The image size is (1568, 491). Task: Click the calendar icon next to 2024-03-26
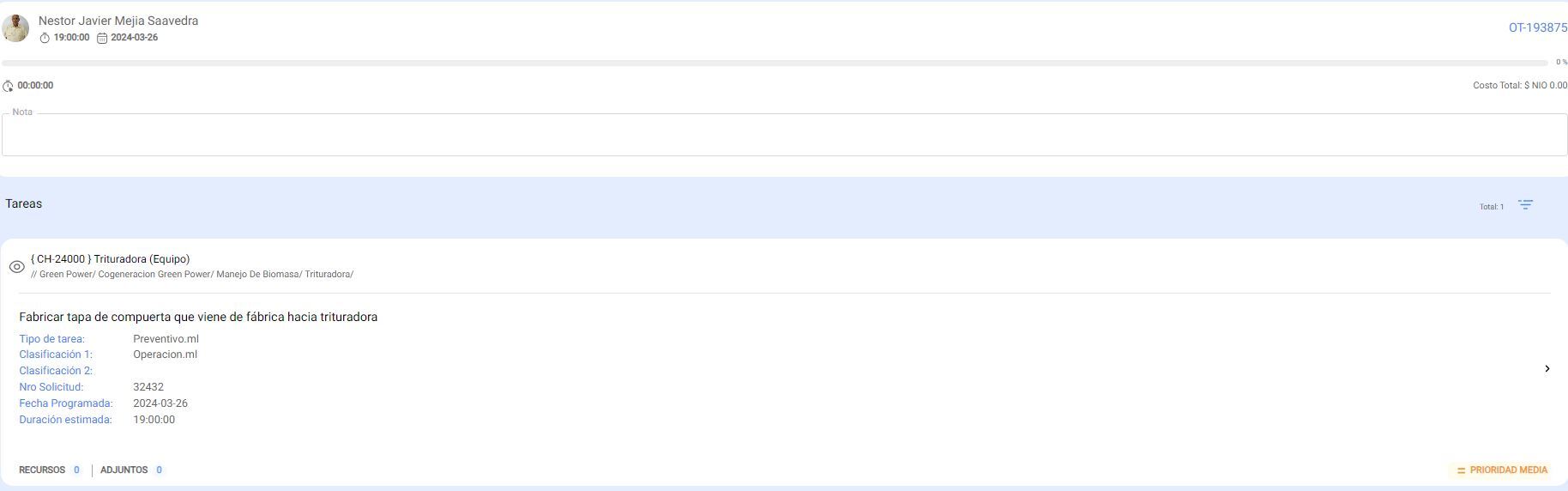point(102,38)
